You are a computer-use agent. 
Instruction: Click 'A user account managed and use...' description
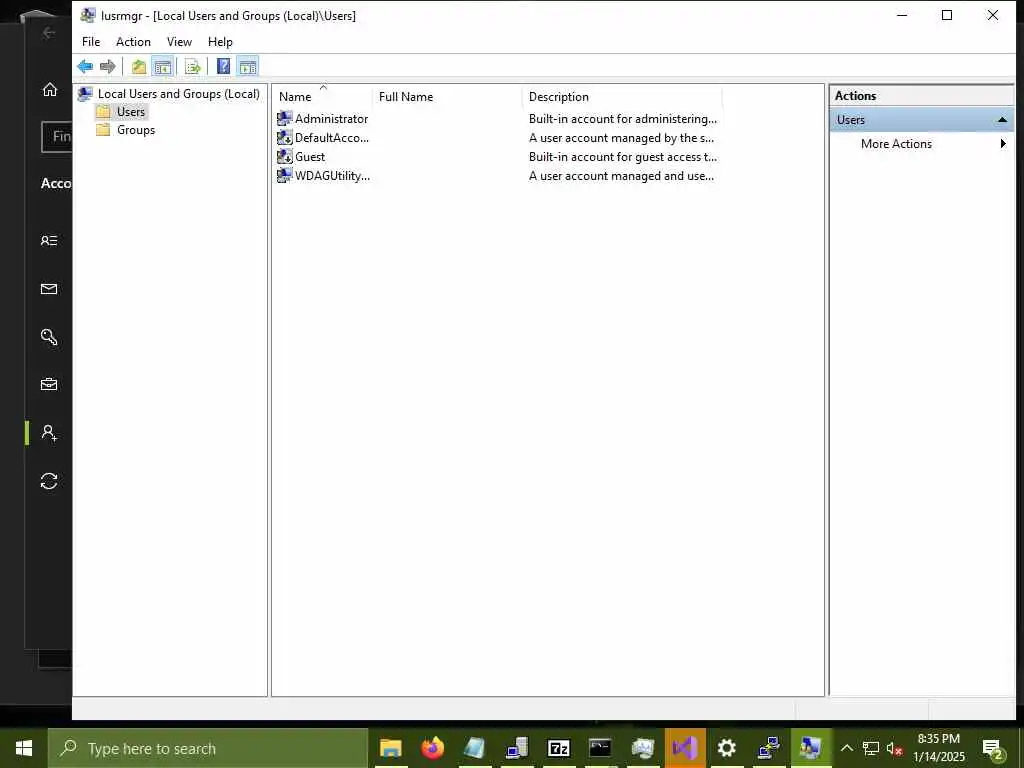click(621, 176)
